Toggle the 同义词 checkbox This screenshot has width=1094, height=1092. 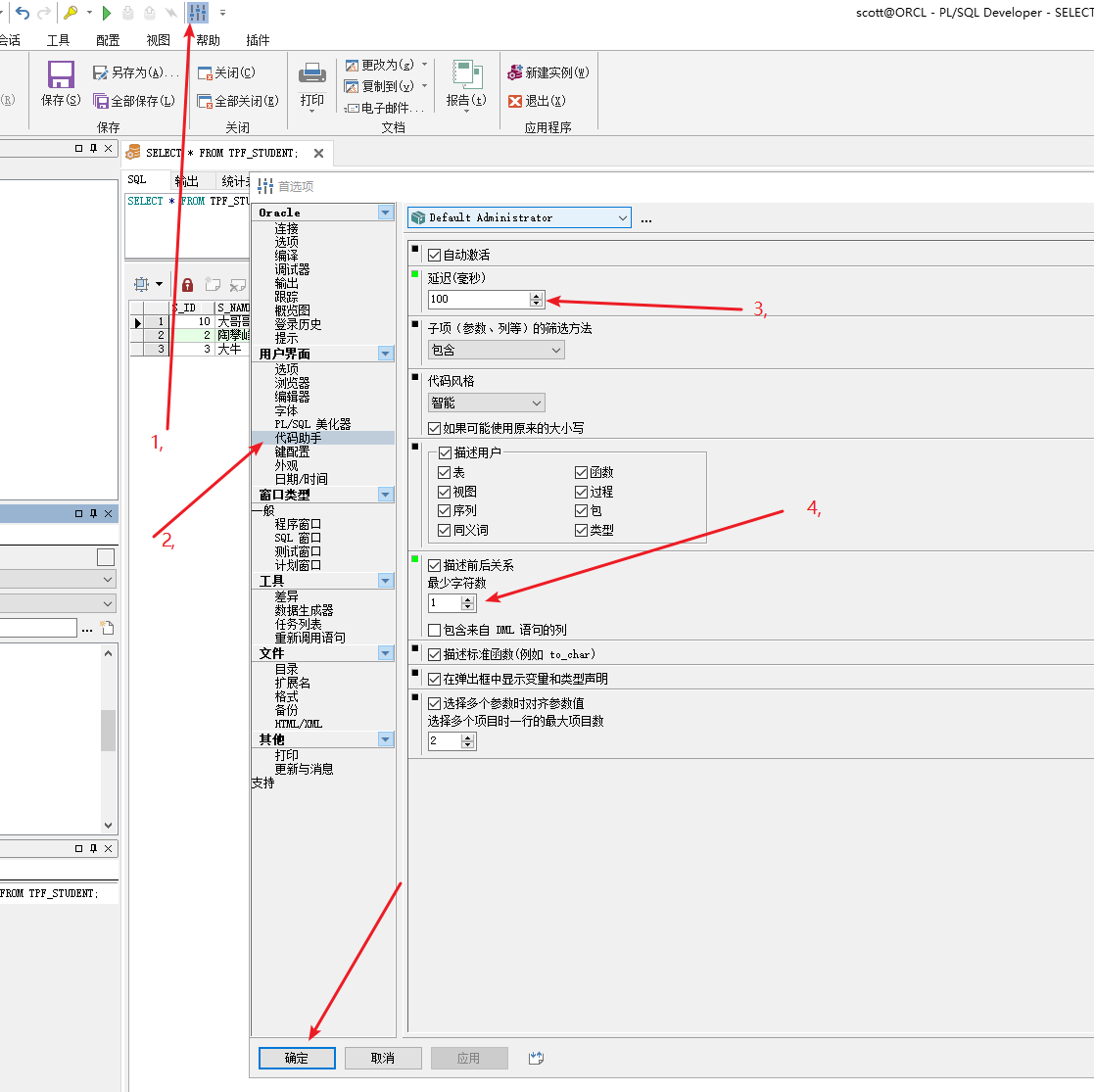[x=444, y=530]
